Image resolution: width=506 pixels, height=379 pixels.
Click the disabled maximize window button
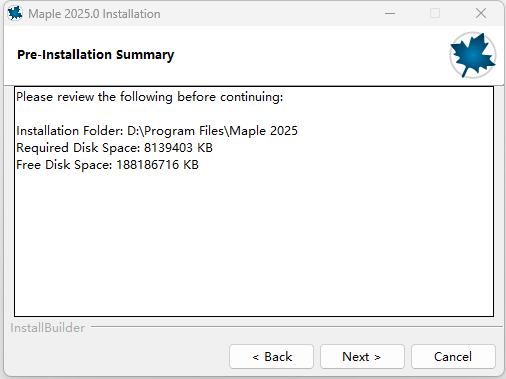click(435, 14)
